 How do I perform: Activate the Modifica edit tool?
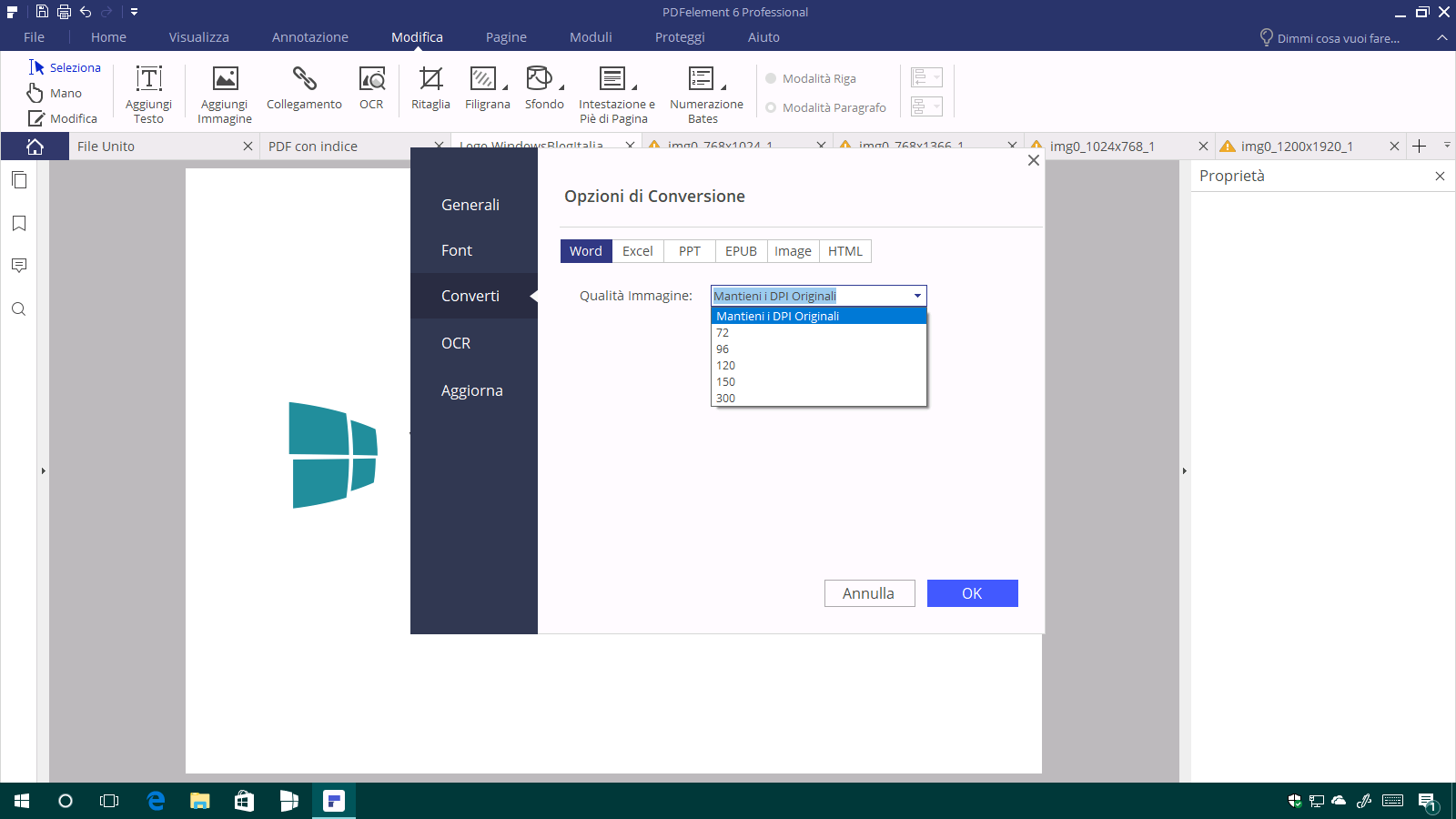coord(63,118)
